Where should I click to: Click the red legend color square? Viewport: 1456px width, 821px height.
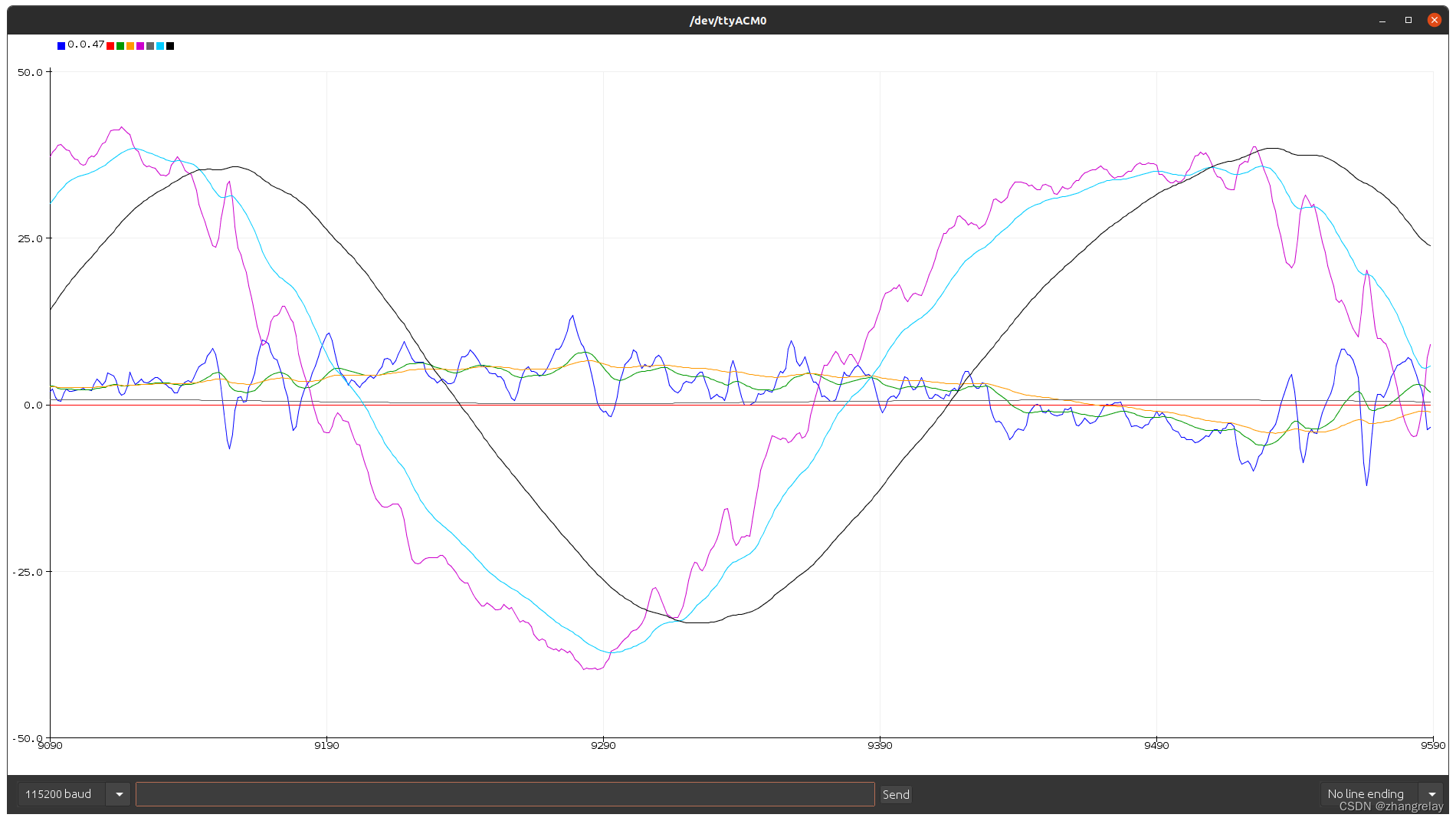(x=110, y=46)
